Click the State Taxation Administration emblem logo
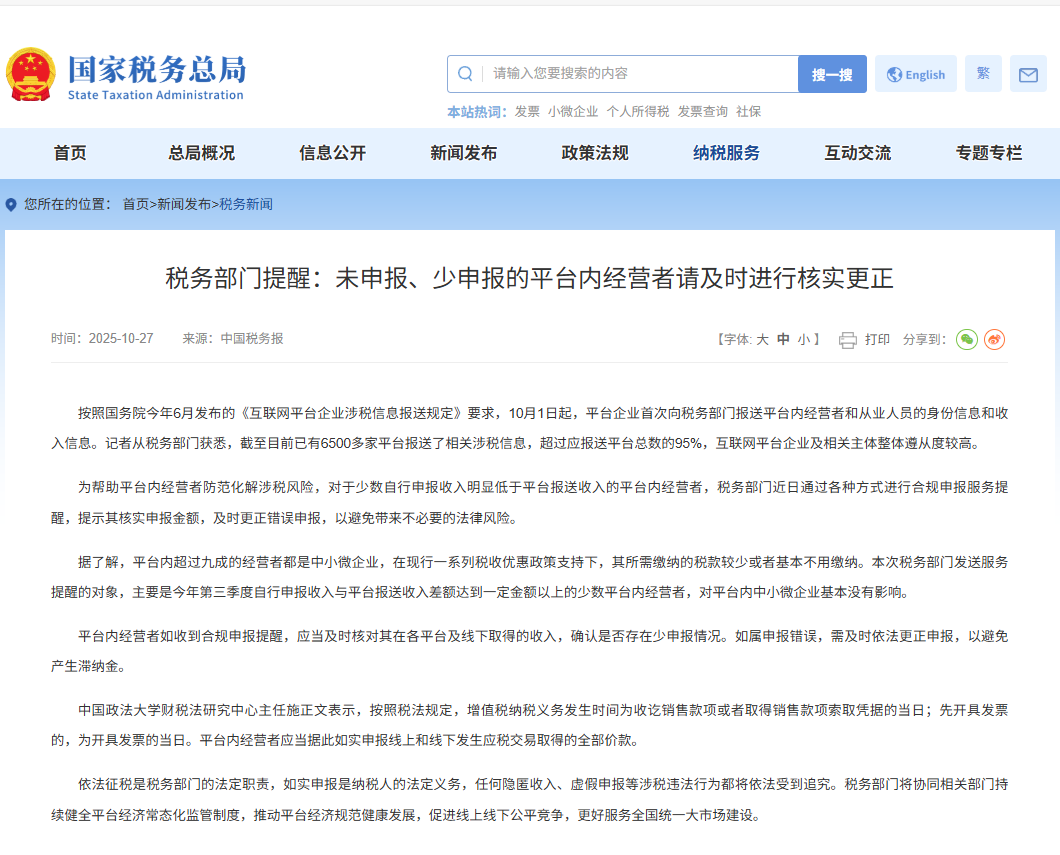 [x=31, y=75]
